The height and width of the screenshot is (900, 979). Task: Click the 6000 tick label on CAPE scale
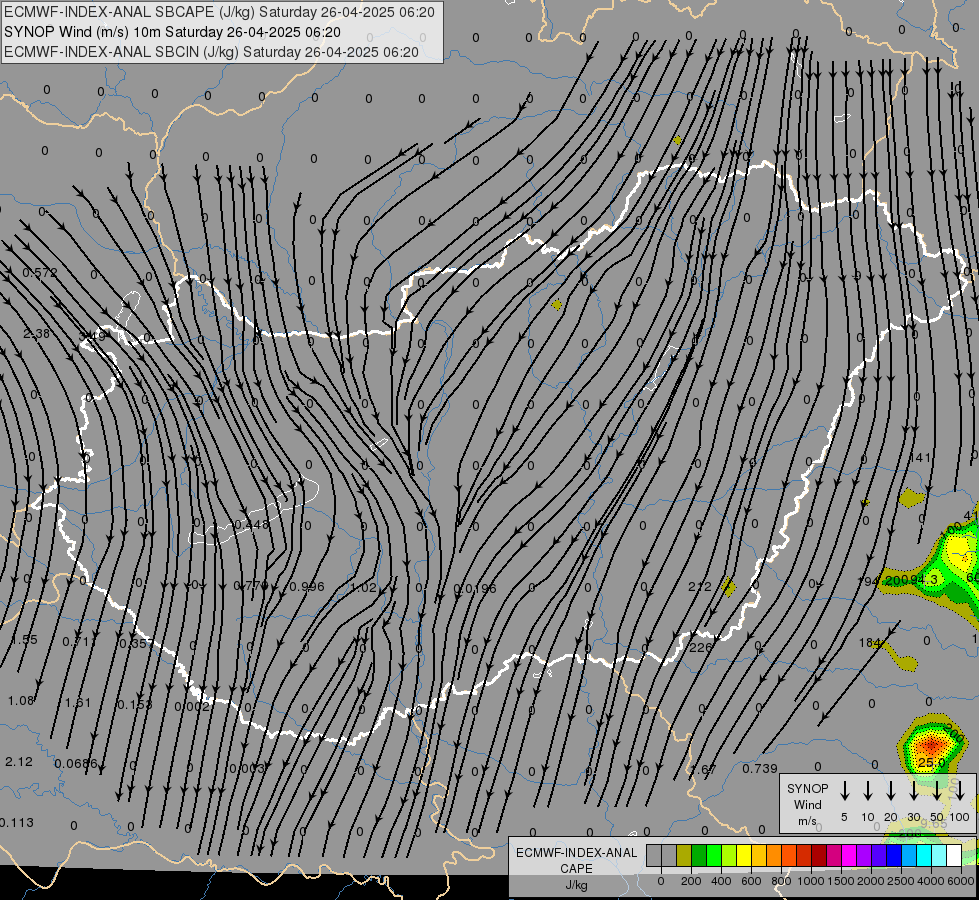point(962,881)
